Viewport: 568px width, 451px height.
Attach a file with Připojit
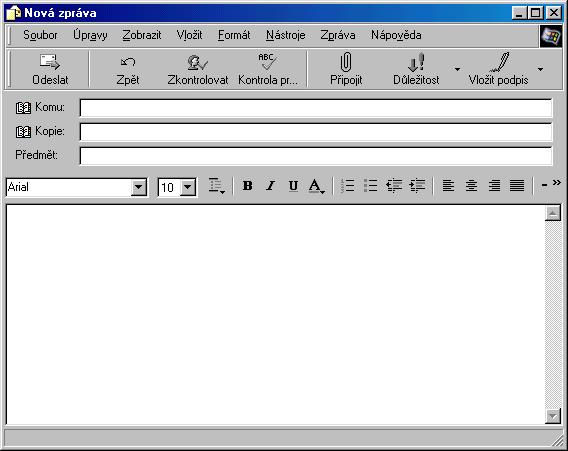[346, 69]
